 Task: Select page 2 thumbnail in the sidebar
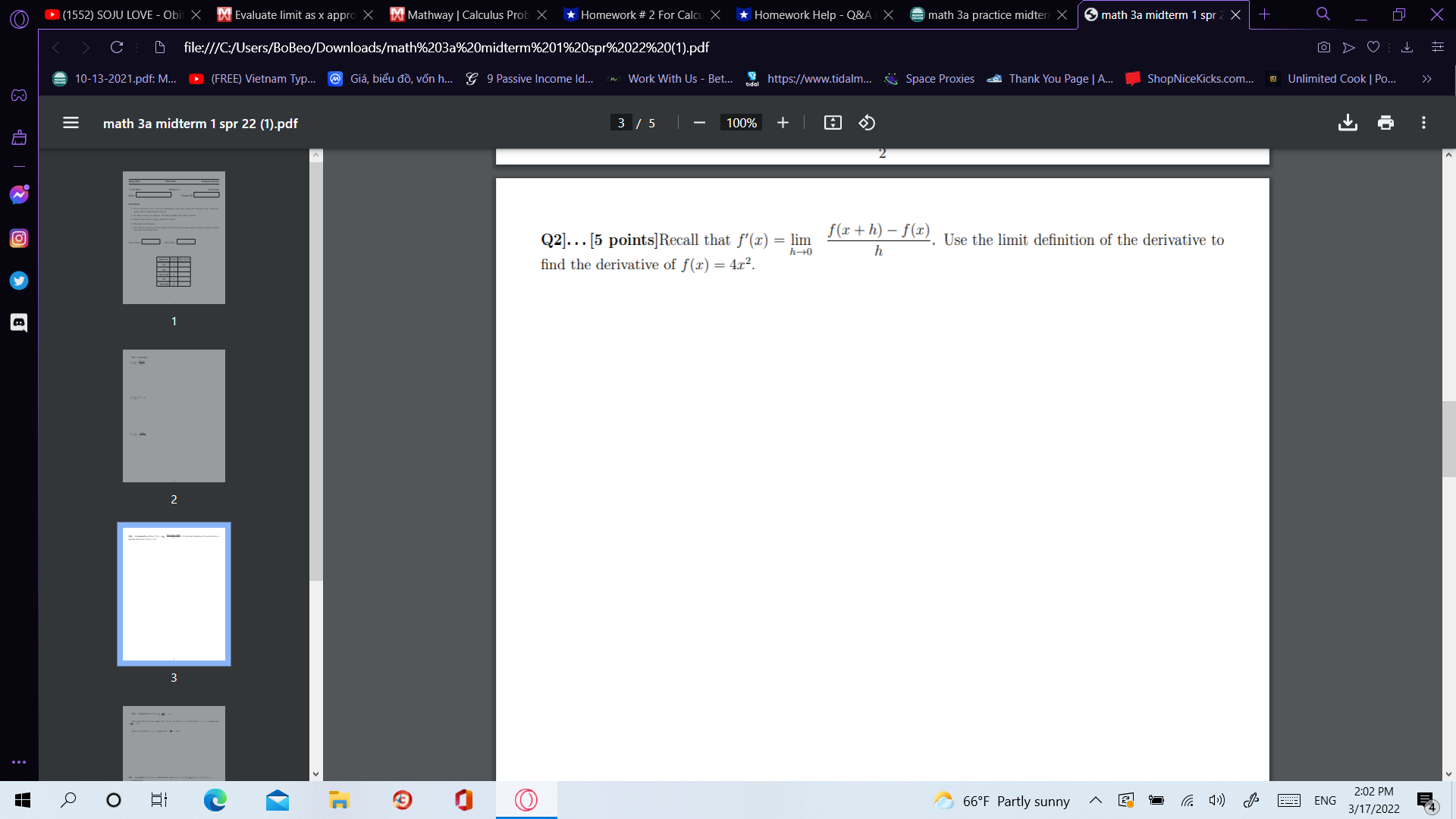pyautogui.click(x=174, y=416)
